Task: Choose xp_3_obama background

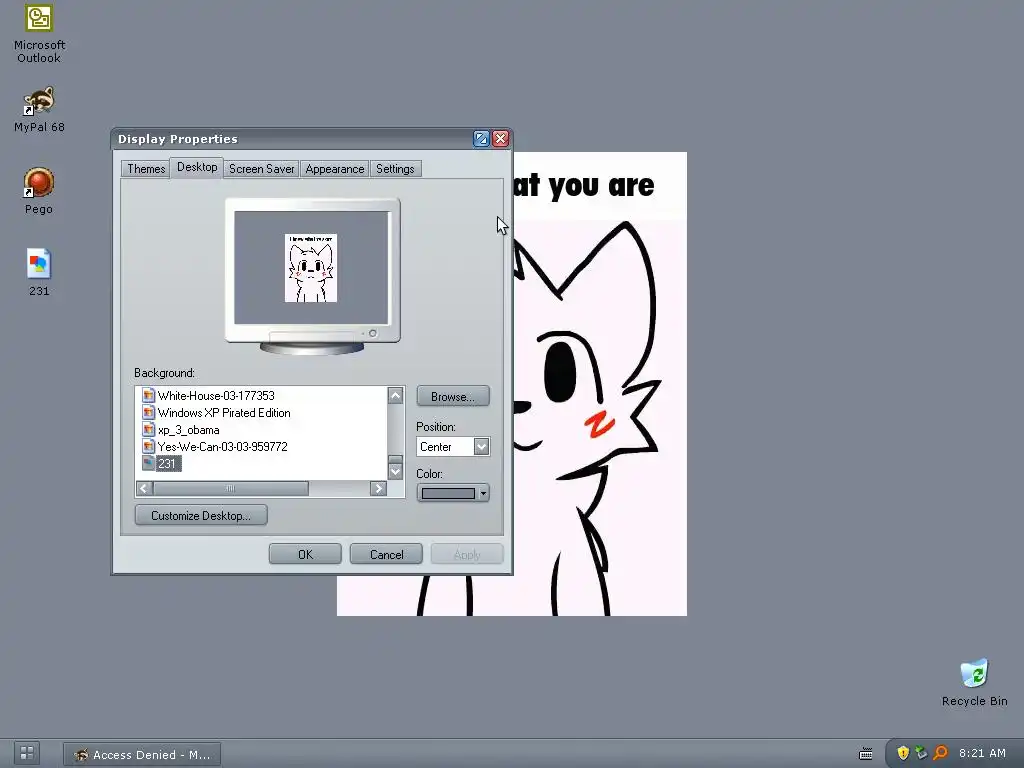Action: pos(188,430)
